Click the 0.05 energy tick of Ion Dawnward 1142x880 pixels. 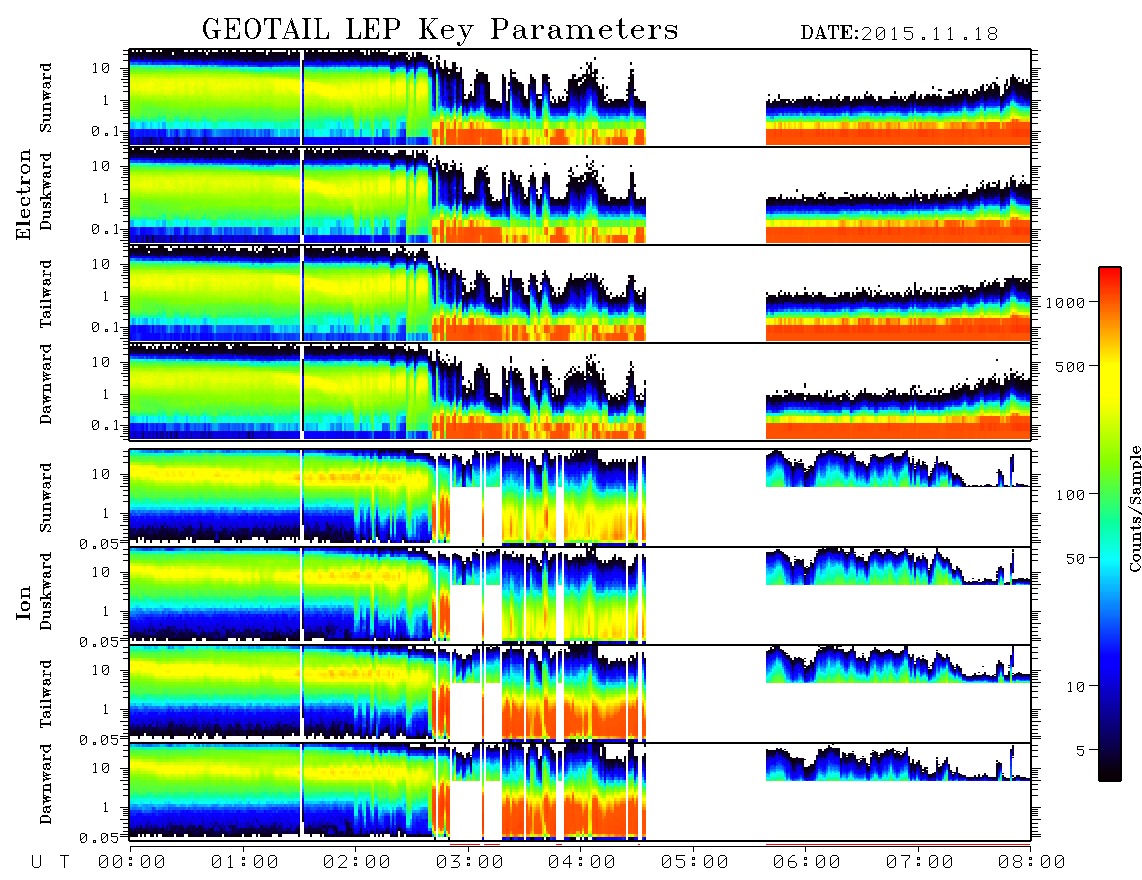coord(97,838)
